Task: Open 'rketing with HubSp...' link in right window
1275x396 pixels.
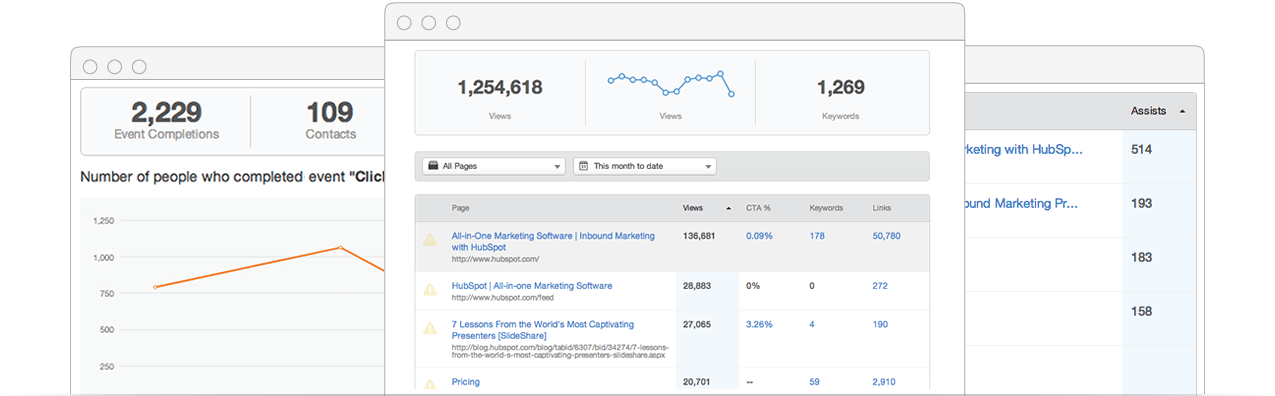Action: 1025,150
